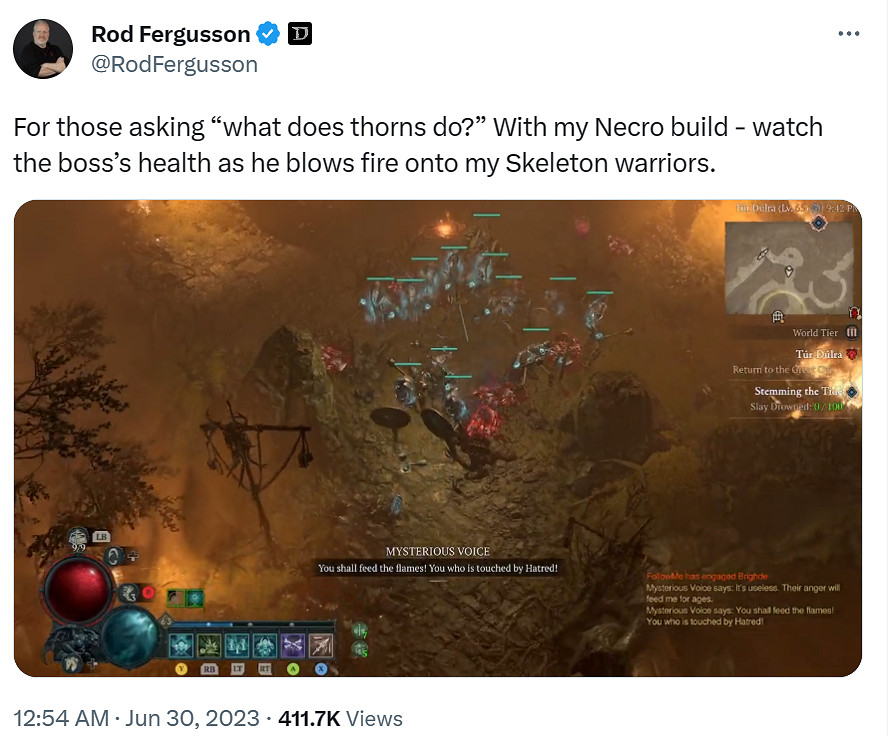Click the first skill icon above Y
888x736 pixels.
[x=181, y=645]
